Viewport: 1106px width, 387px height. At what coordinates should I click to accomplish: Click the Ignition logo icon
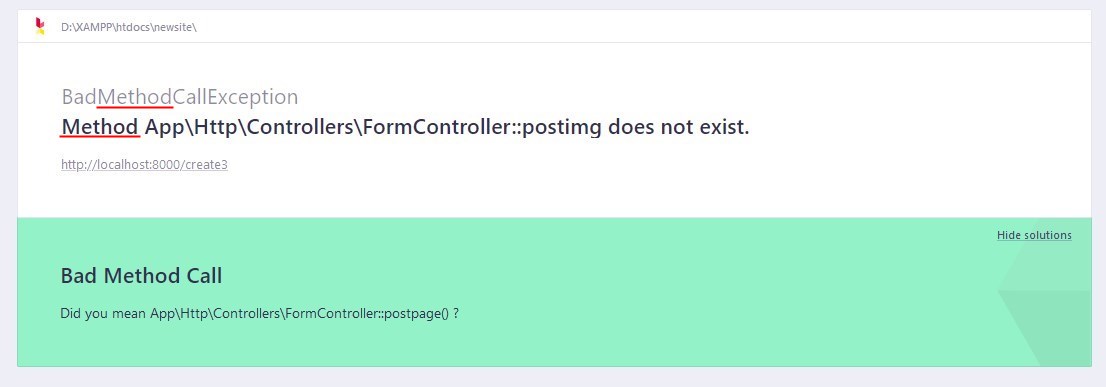pos(40,27)
